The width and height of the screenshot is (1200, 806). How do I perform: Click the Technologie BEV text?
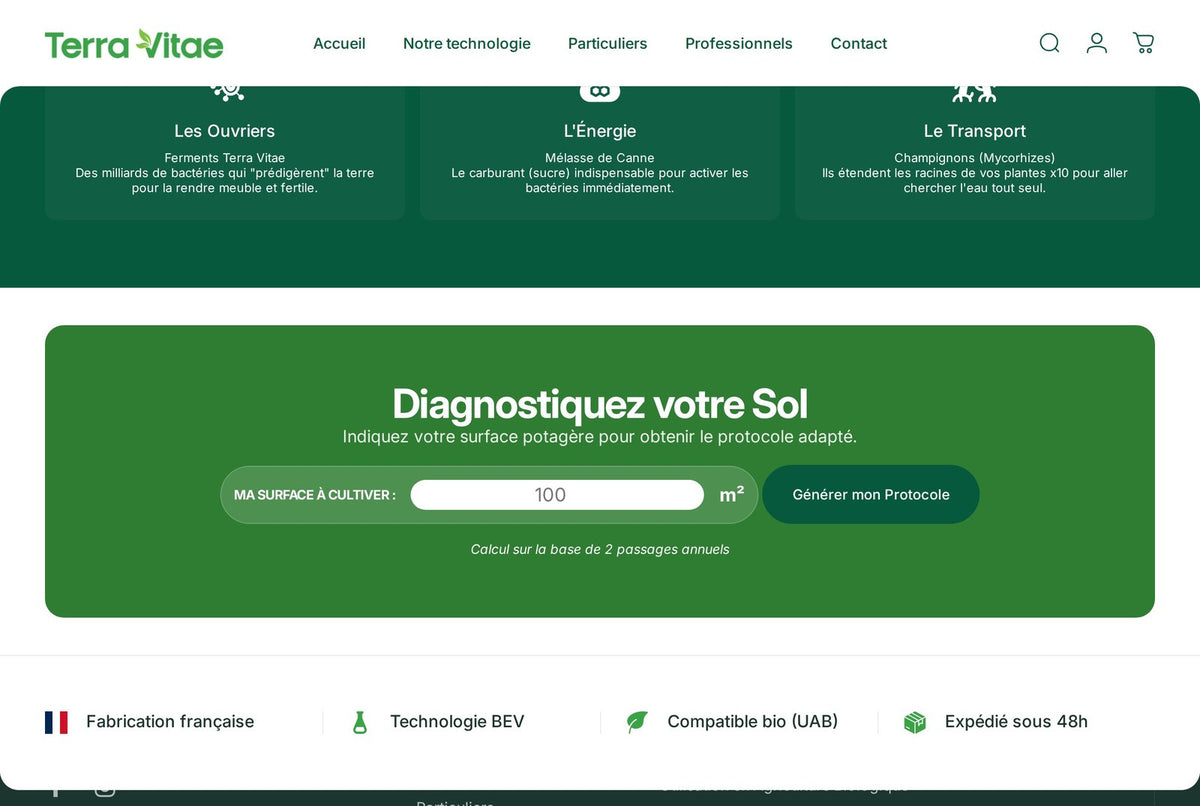457,722
